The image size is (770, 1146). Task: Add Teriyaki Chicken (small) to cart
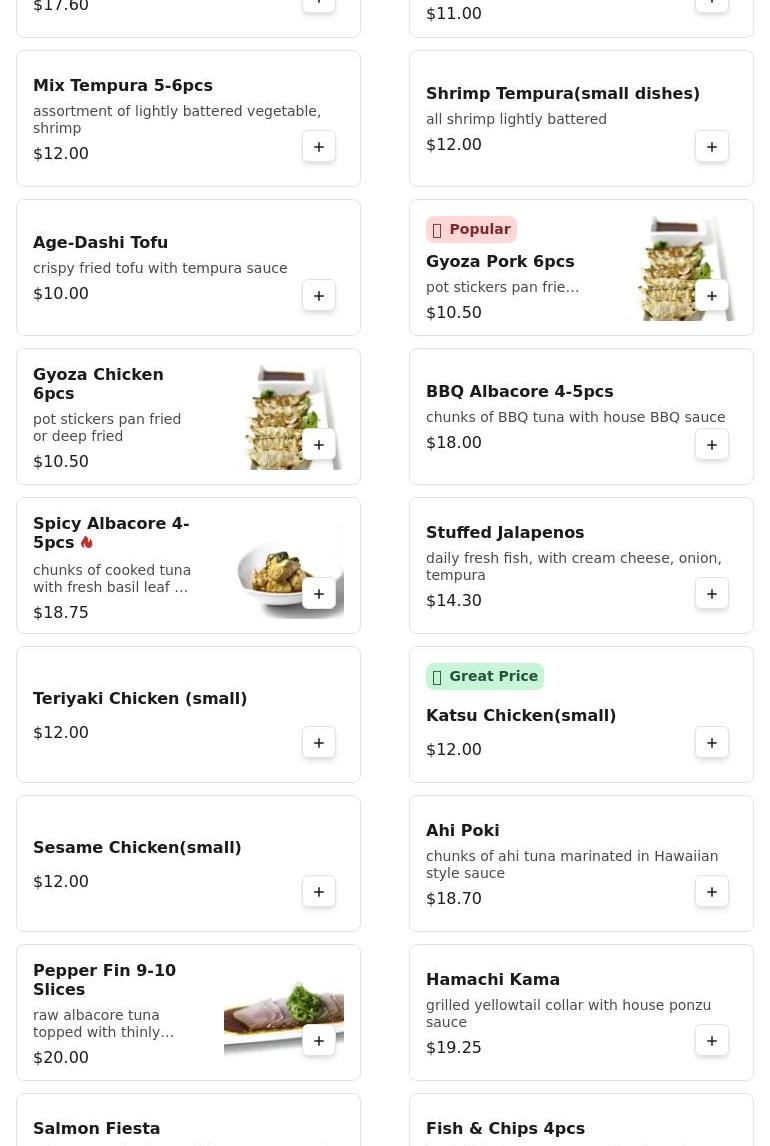319,743
